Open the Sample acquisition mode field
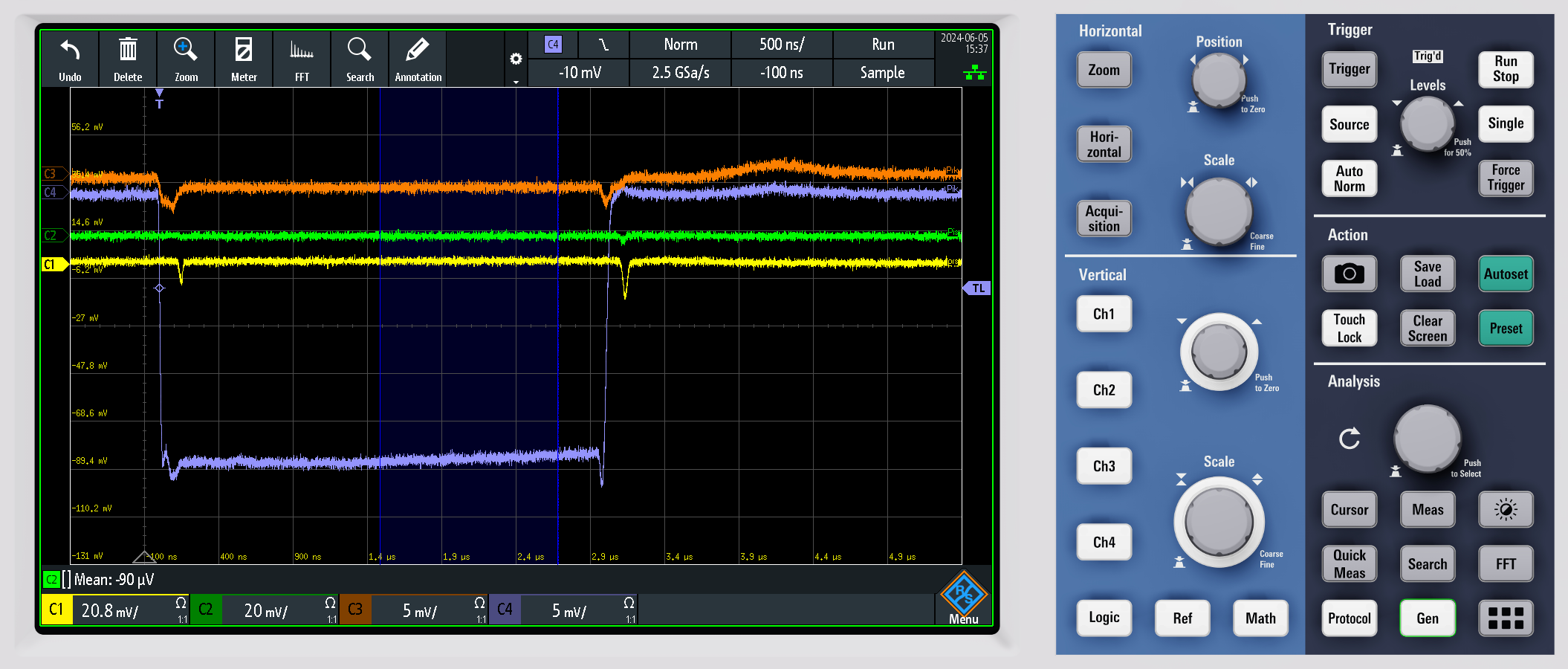The height and width of the screenshot is (669, 1568). (882, 73)
